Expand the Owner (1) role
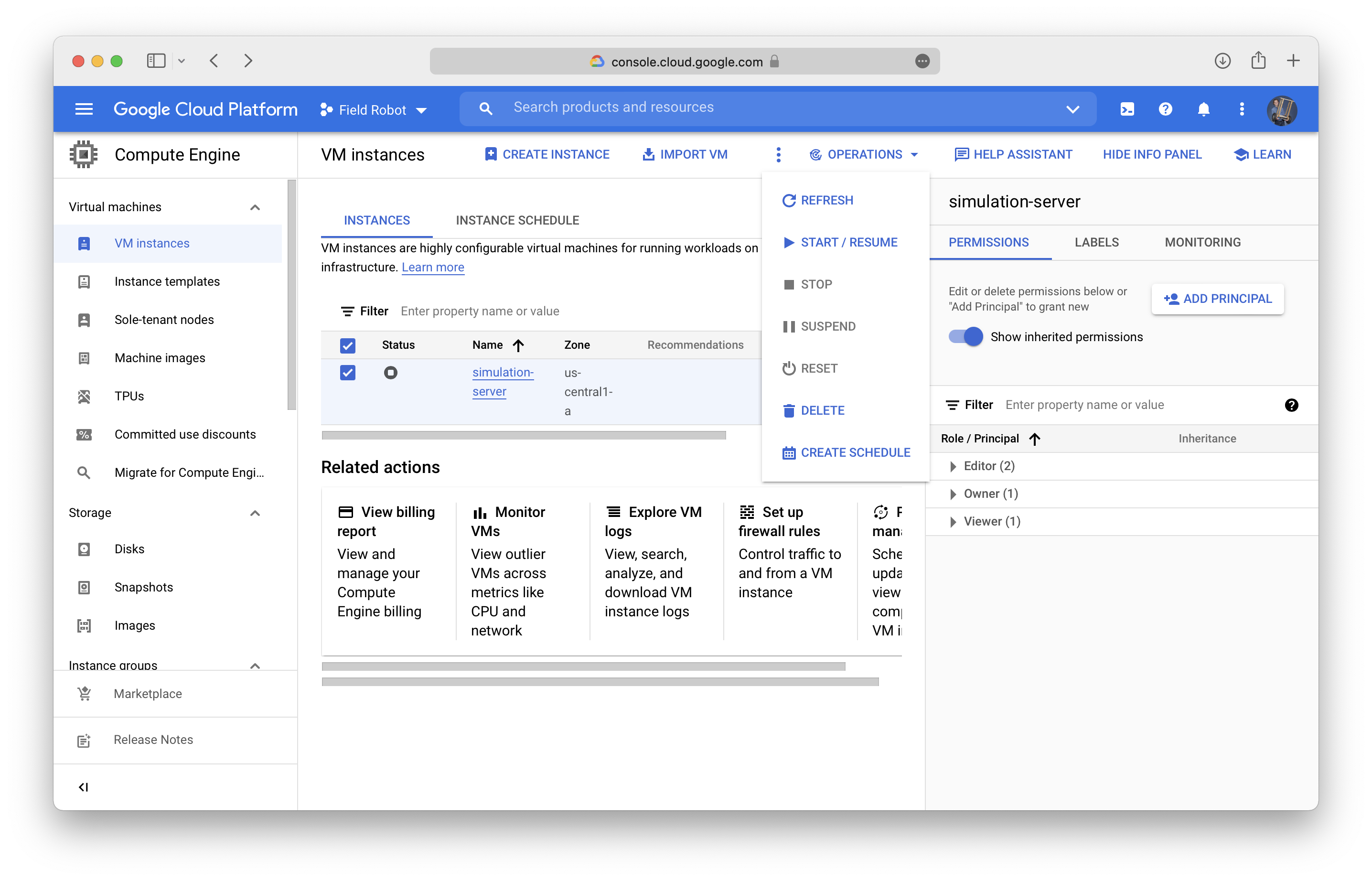This screenshot has width=1372, height=881. click(953, 494)
